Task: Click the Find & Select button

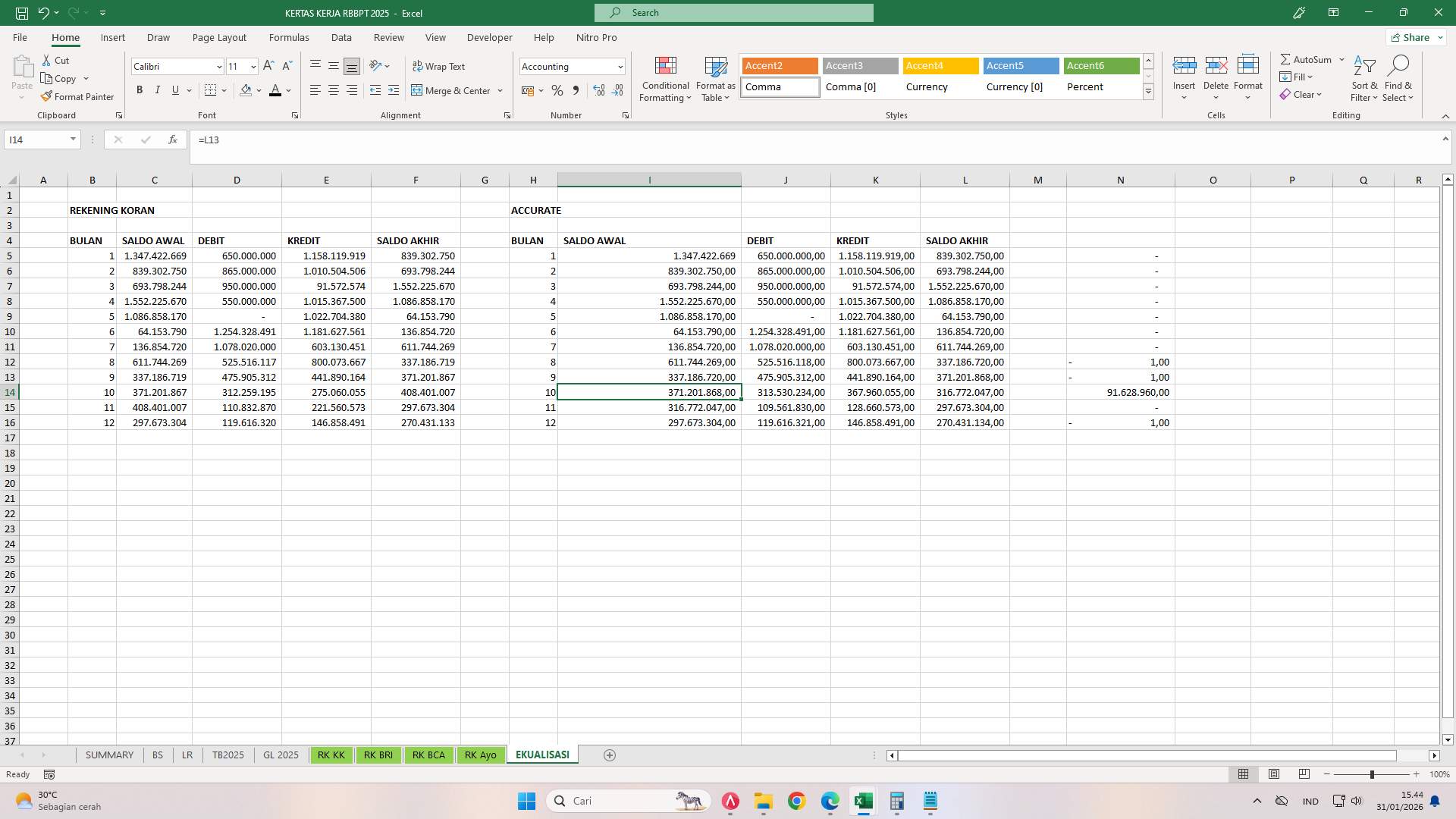Action: click(x=1399, y=78)
